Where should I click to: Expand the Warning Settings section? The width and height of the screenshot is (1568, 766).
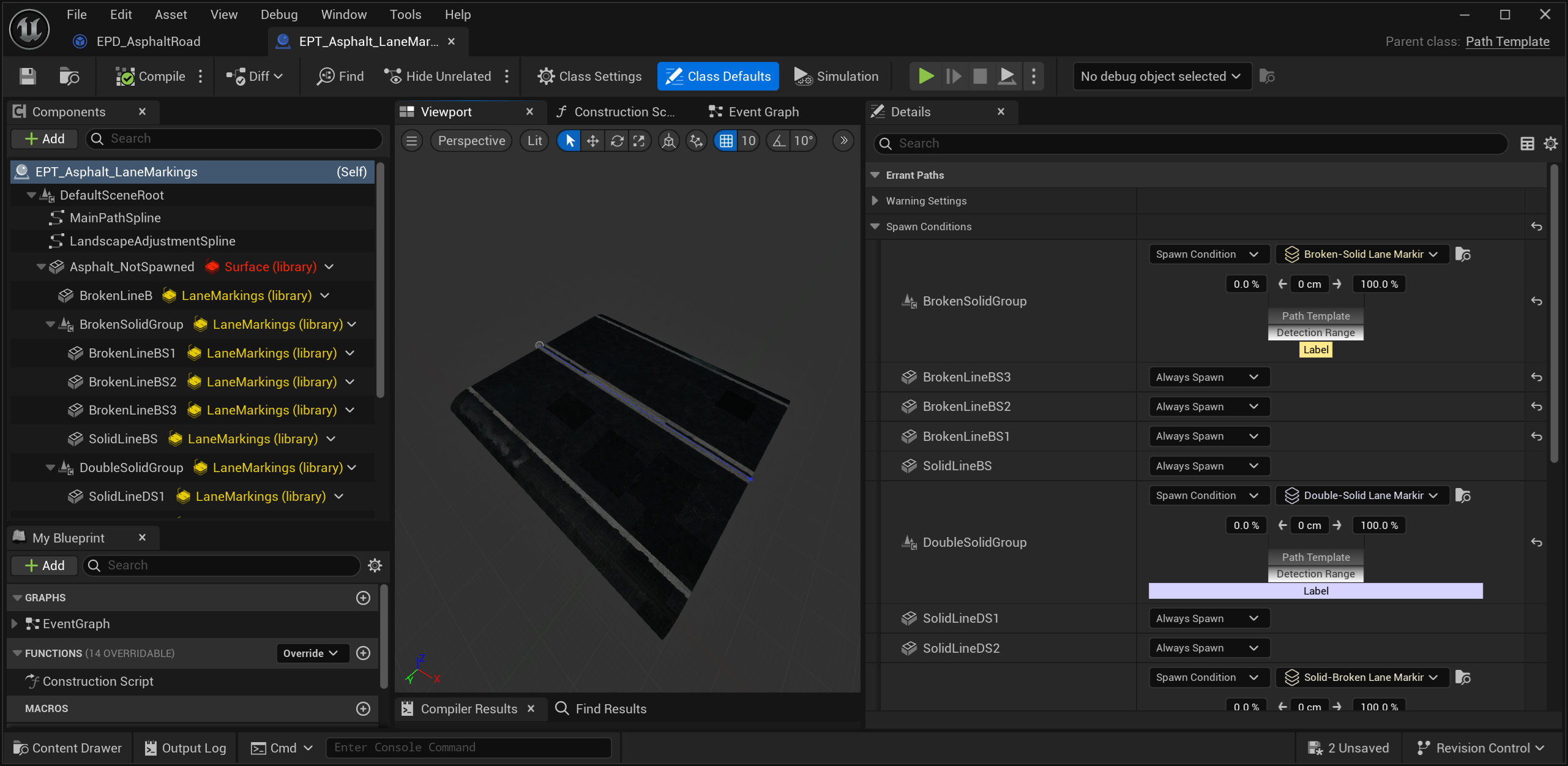tap(875, 201)
